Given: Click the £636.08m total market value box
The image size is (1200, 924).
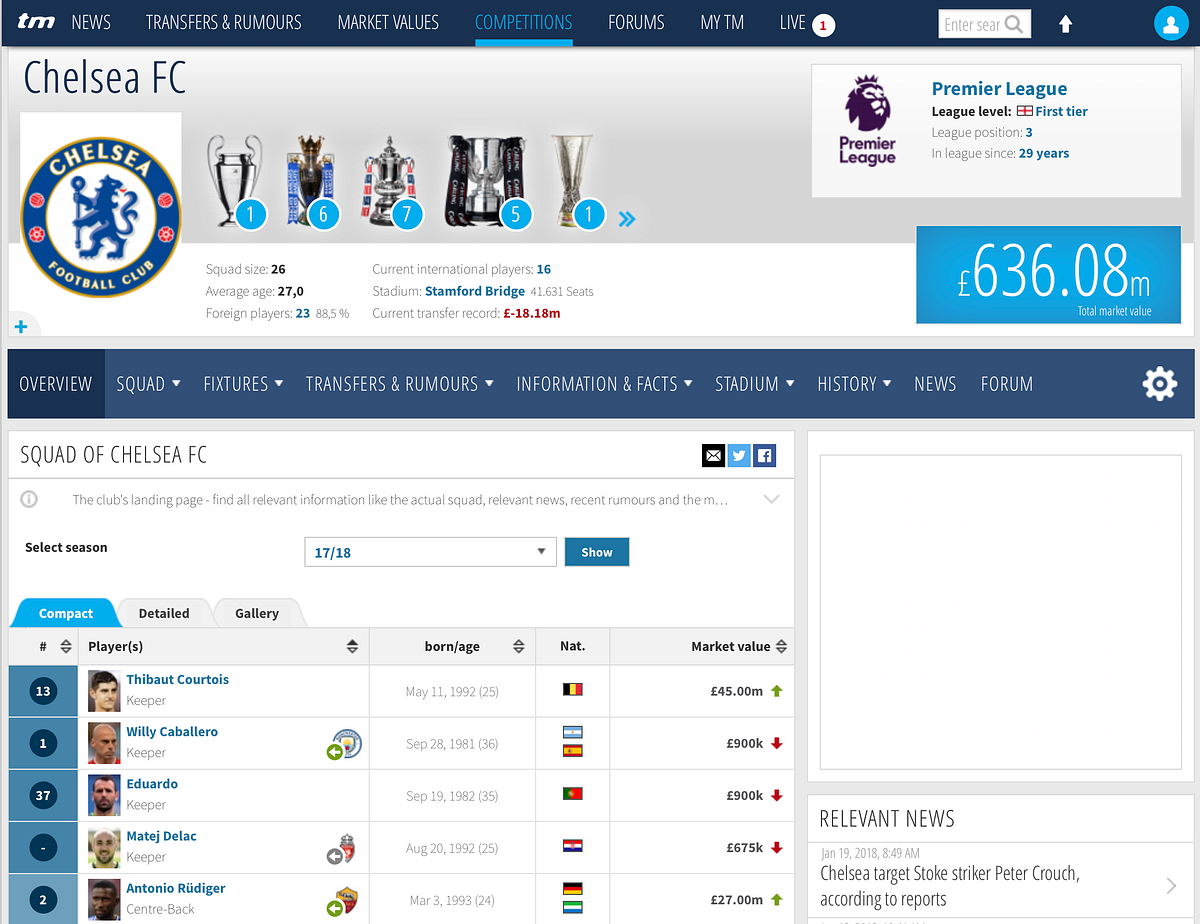Looking at the screenshot, I should [1048, 275].
